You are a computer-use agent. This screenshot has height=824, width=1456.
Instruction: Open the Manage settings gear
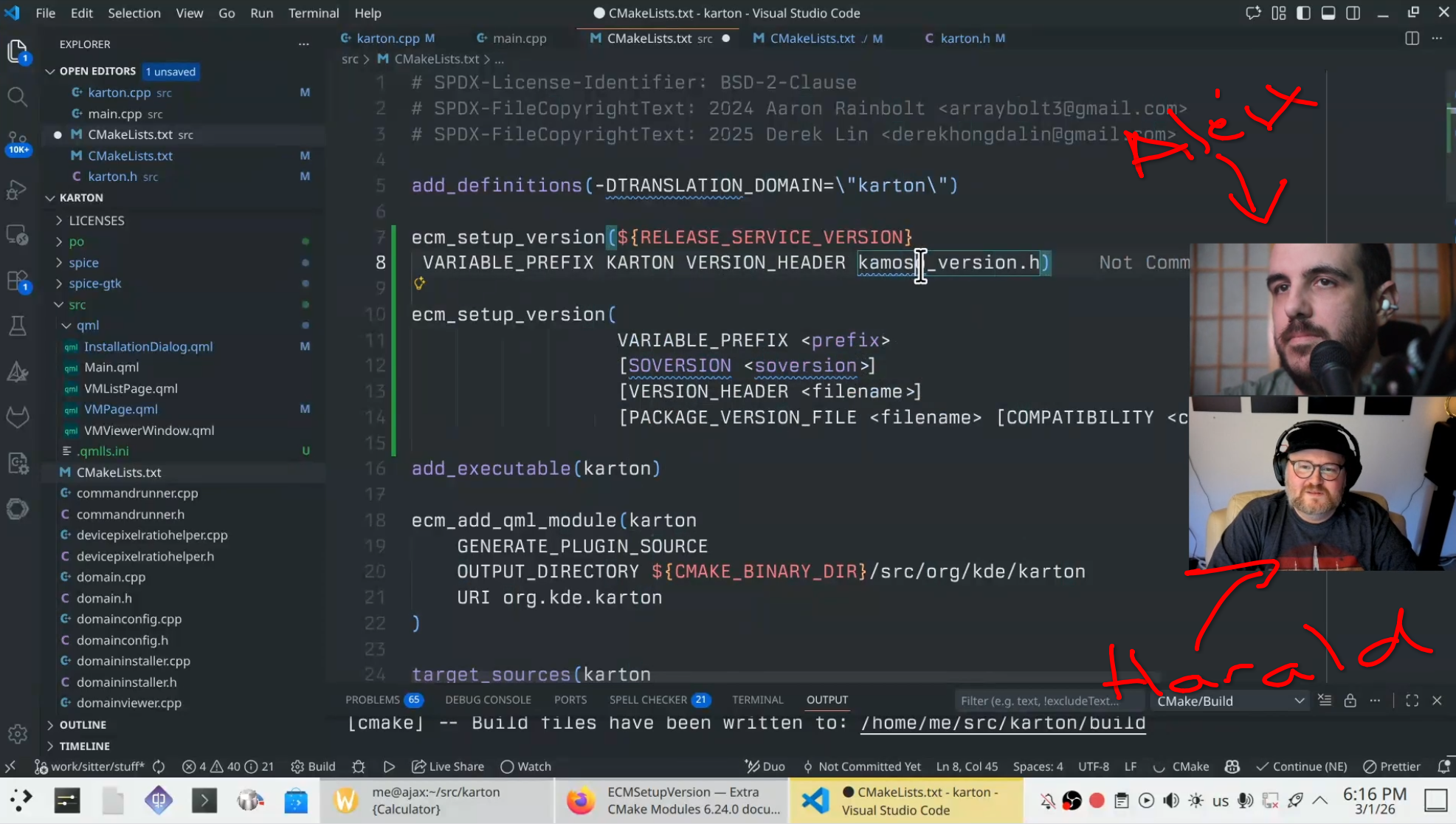point(18,733)
